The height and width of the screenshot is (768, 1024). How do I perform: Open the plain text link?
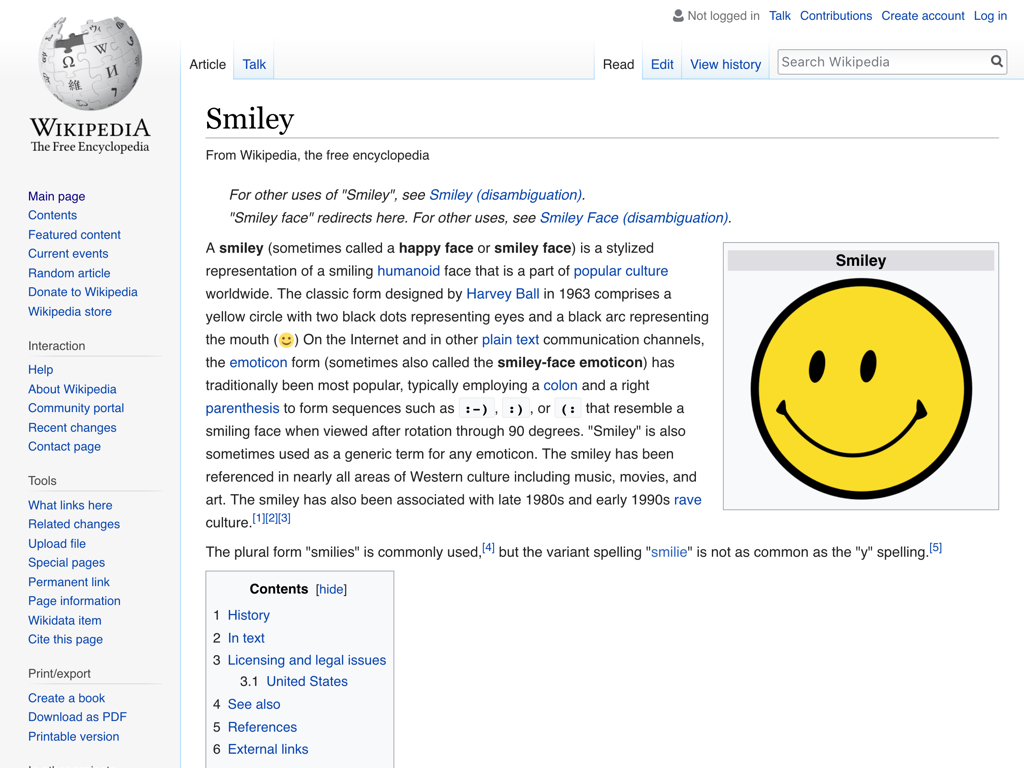pos(510,340)
